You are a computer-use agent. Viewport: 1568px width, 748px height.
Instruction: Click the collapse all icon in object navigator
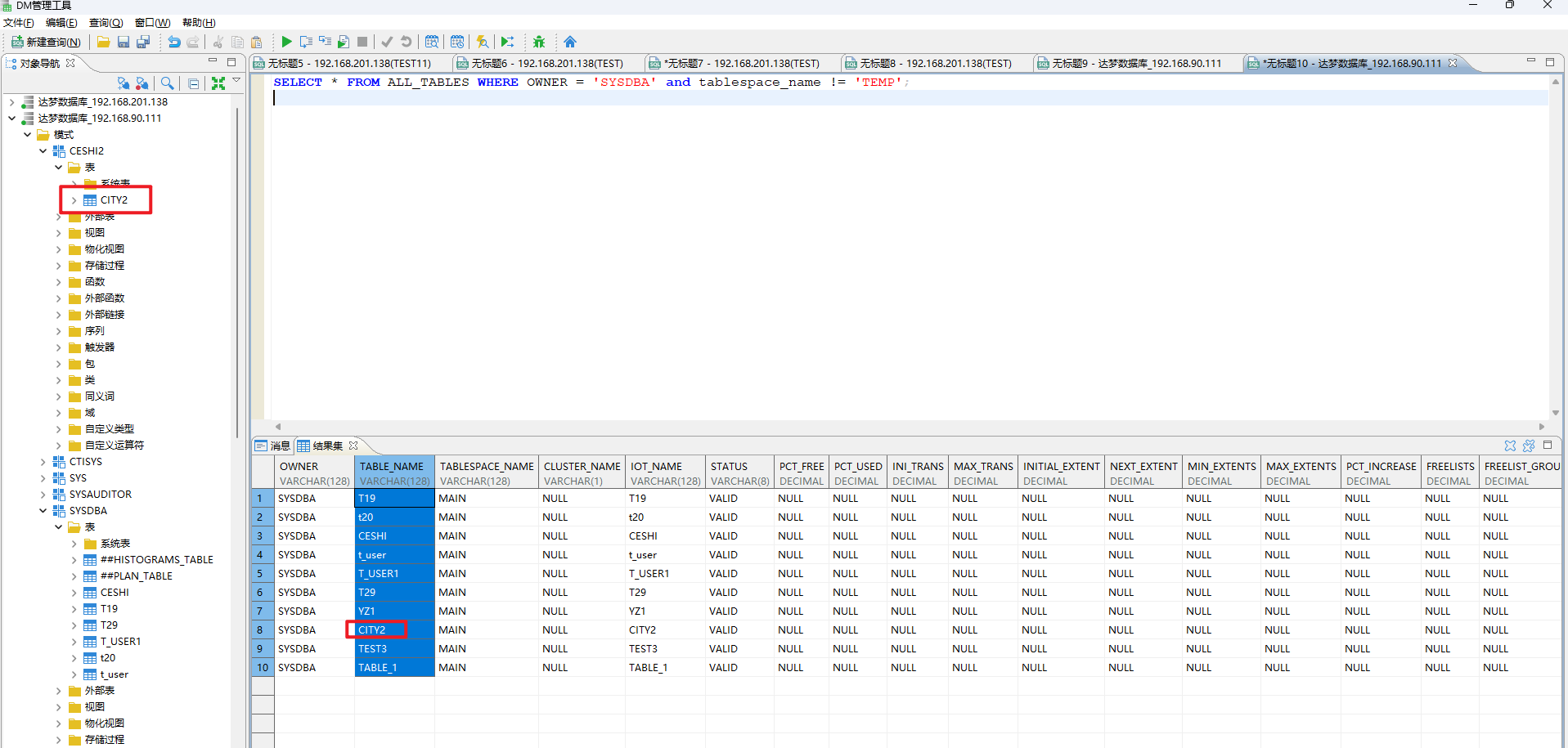pos(193,83)
